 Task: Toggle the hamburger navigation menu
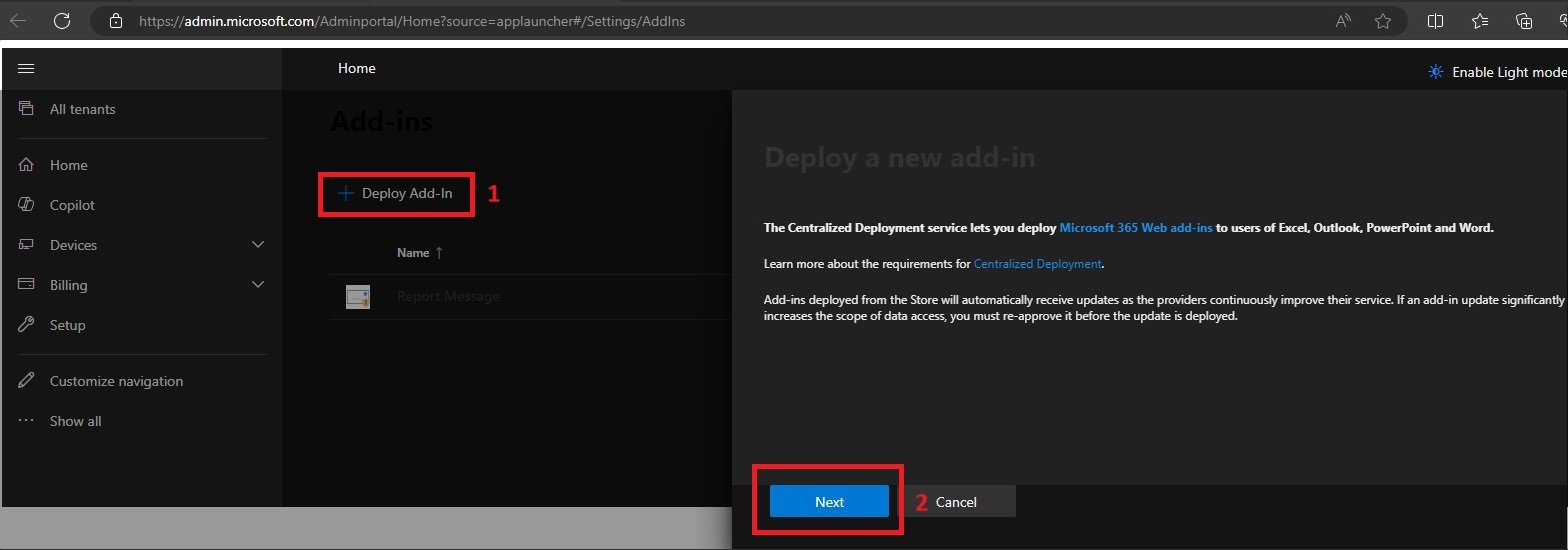(x=27, y=68)
